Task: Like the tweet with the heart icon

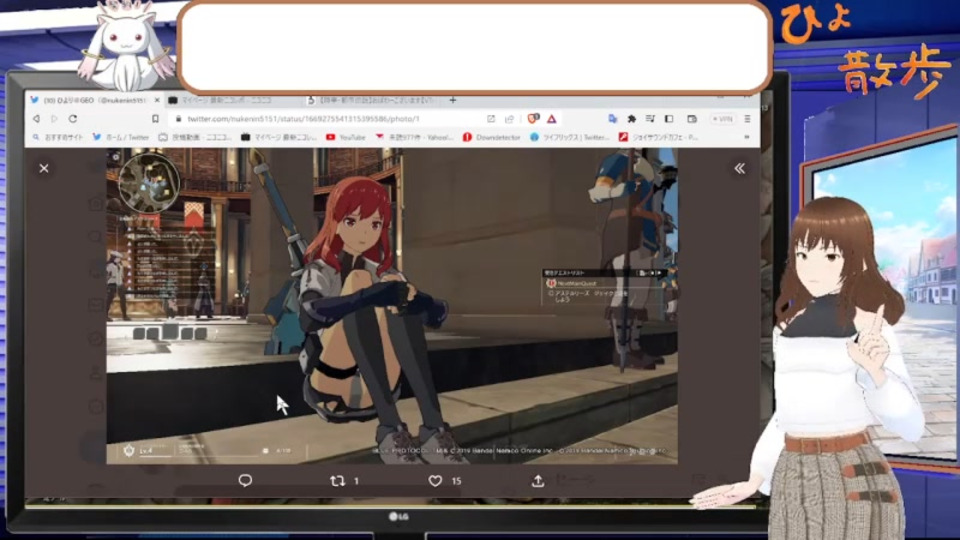Action: tap(435, 481)
